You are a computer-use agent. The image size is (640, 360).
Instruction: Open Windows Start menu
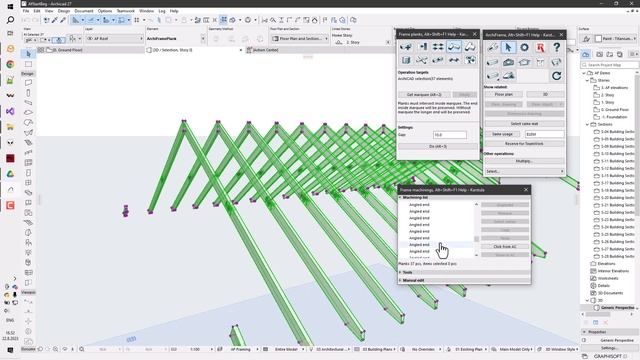(x=10, y=7)
